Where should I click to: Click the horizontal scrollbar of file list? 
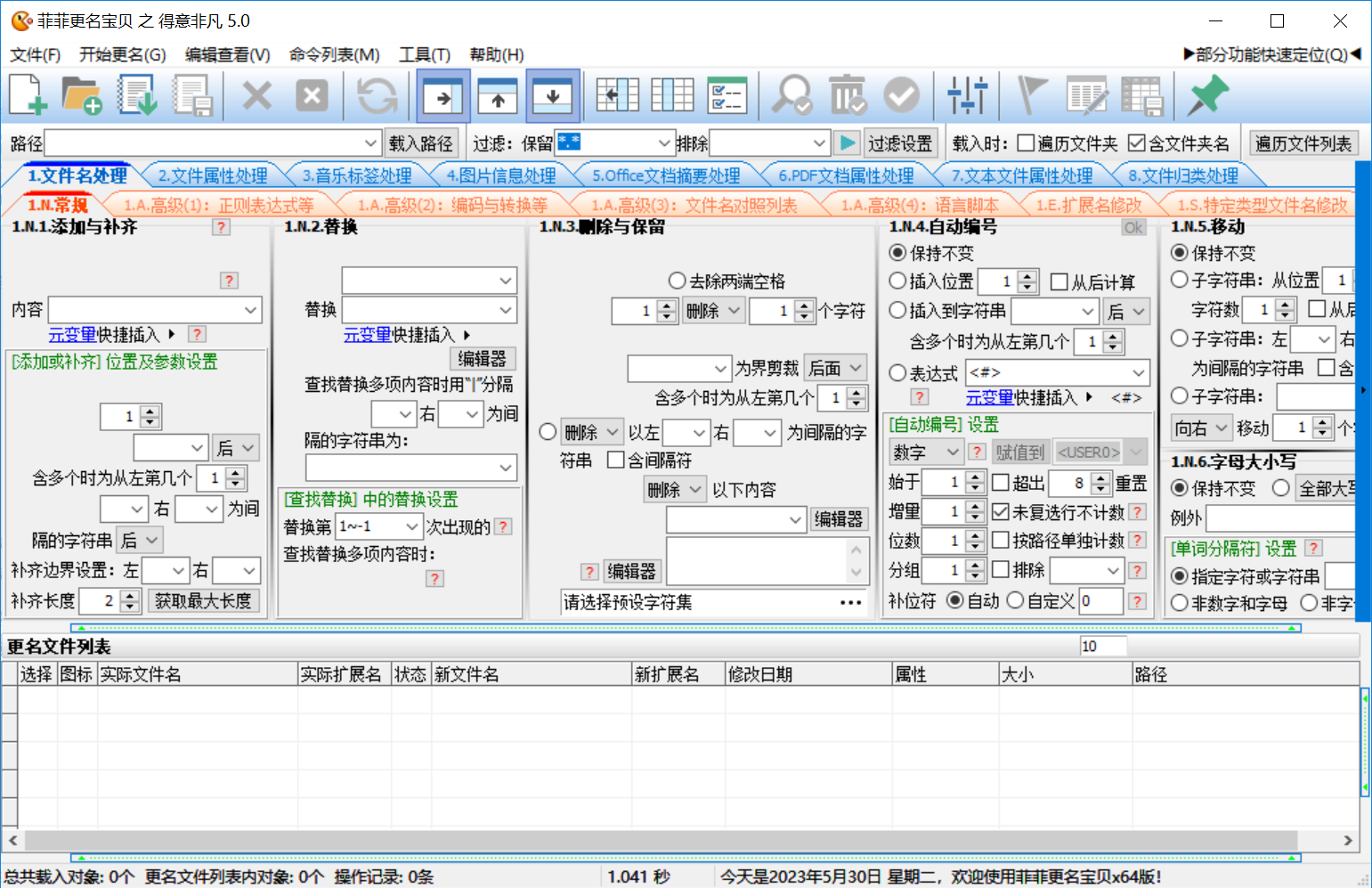point(680,840)
